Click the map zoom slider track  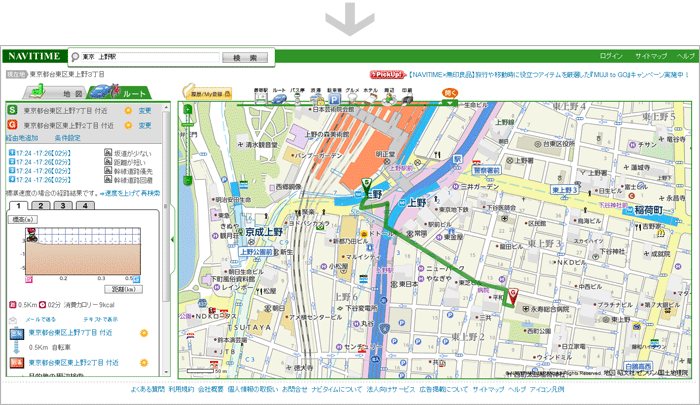188,145
